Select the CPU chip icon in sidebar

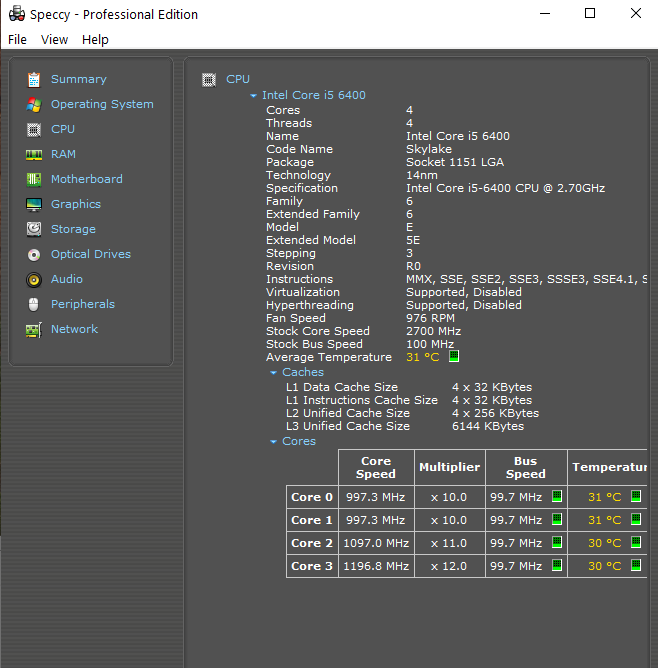pos(34,129)
